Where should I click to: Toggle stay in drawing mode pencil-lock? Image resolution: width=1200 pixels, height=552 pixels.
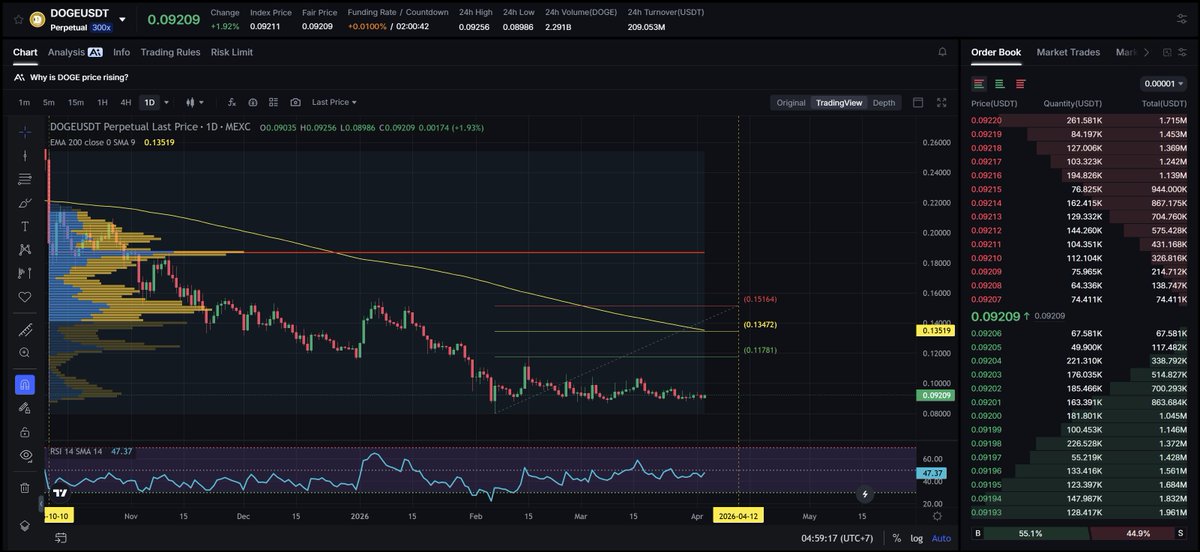point(25,408)
